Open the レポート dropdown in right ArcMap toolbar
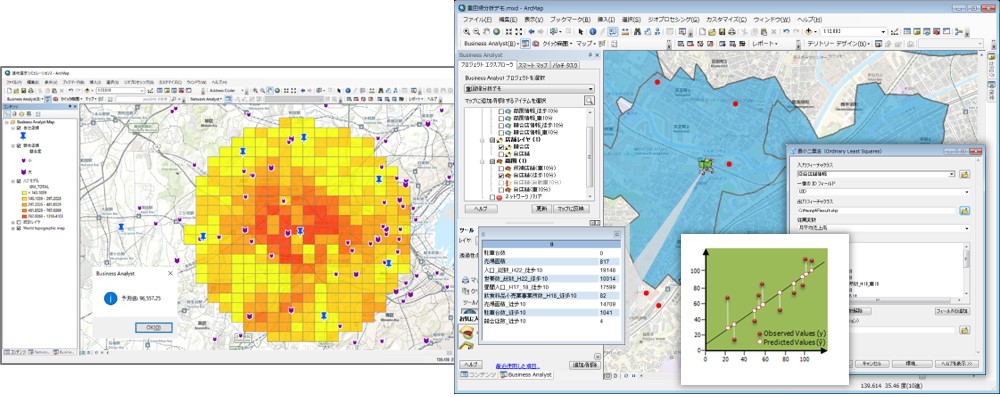 pyautogui.click(x=765, y=43)
